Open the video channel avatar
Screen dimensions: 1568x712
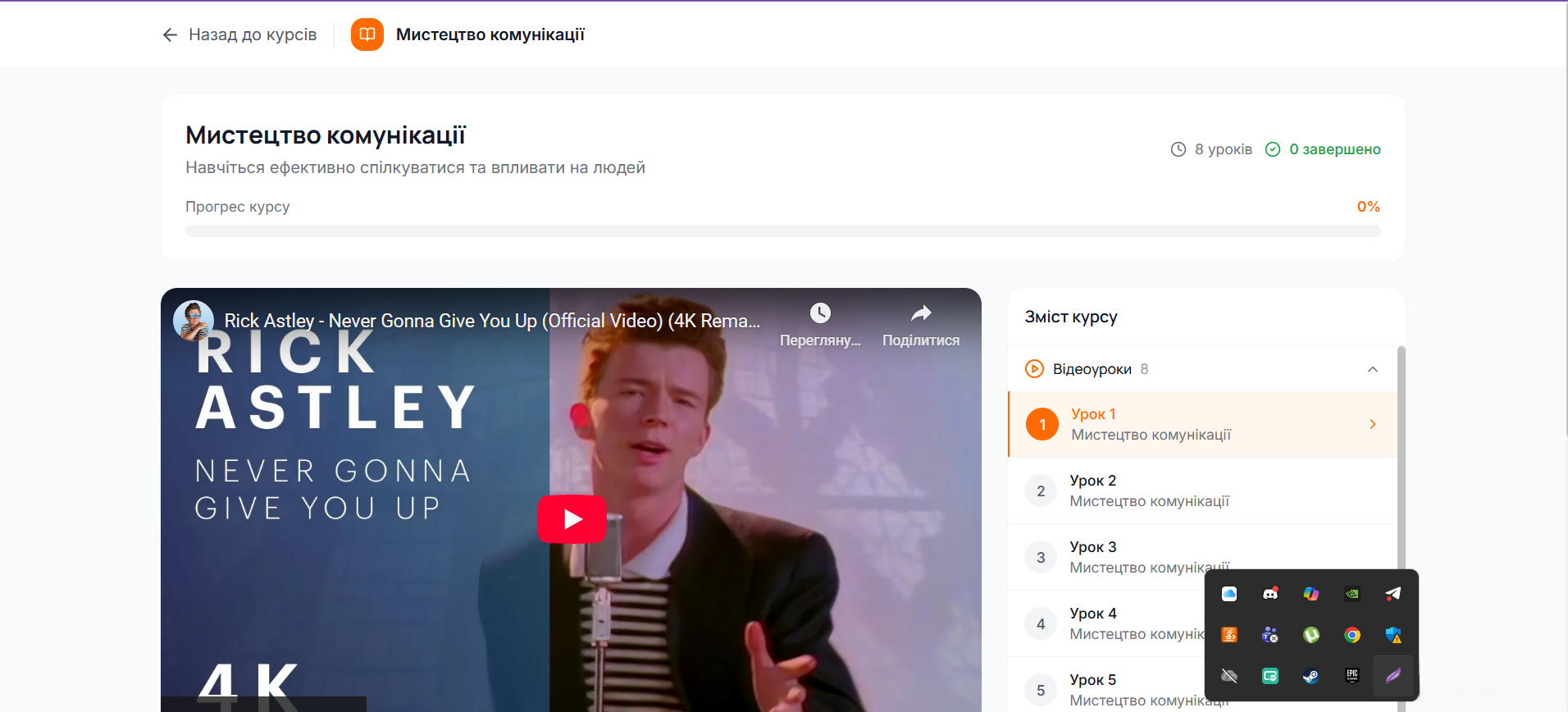(194, 321)
